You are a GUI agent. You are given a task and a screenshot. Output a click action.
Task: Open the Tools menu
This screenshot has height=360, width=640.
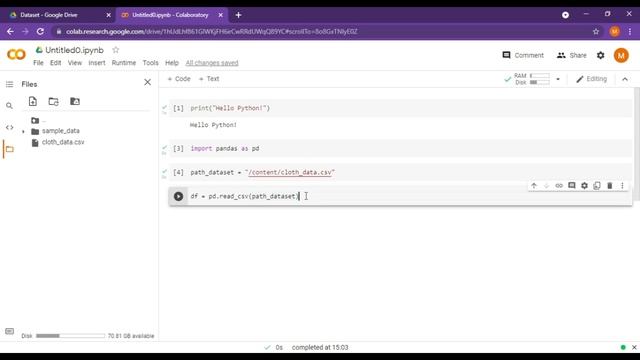point(150,63)
